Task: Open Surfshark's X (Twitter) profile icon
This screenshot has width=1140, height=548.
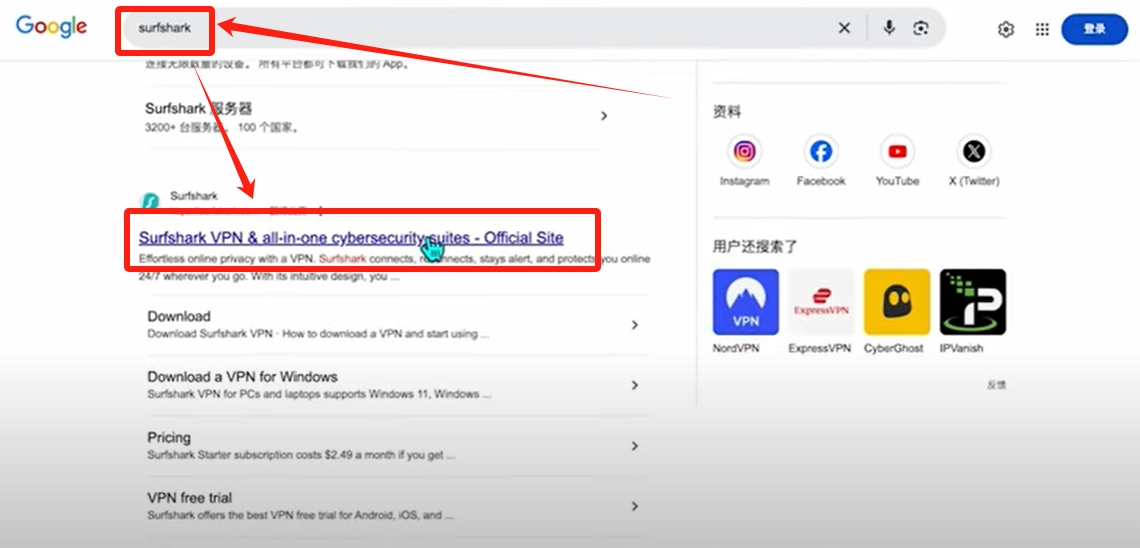Action: click(x=974, y=152)
